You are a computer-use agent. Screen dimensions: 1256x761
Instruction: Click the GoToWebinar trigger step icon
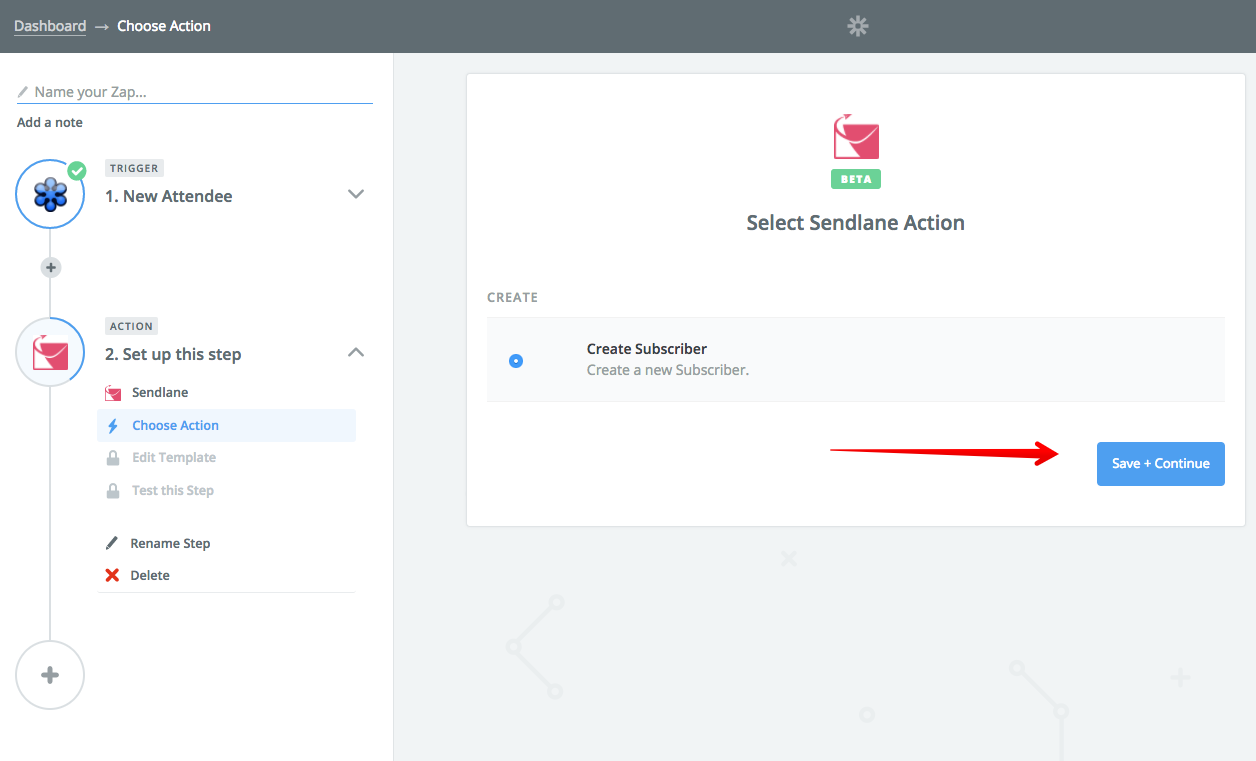pos(50,194)
